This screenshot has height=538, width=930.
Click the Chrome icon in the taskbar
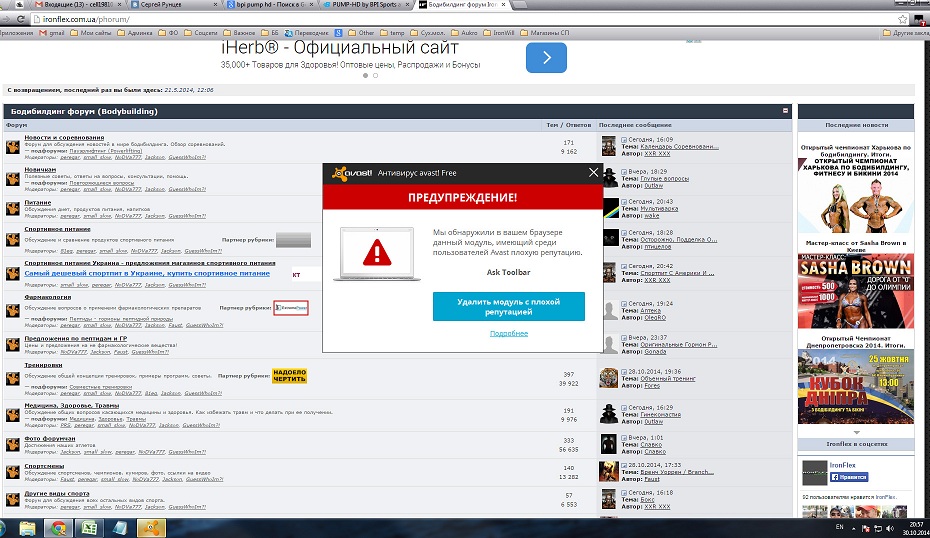click(x=59, y=527)
